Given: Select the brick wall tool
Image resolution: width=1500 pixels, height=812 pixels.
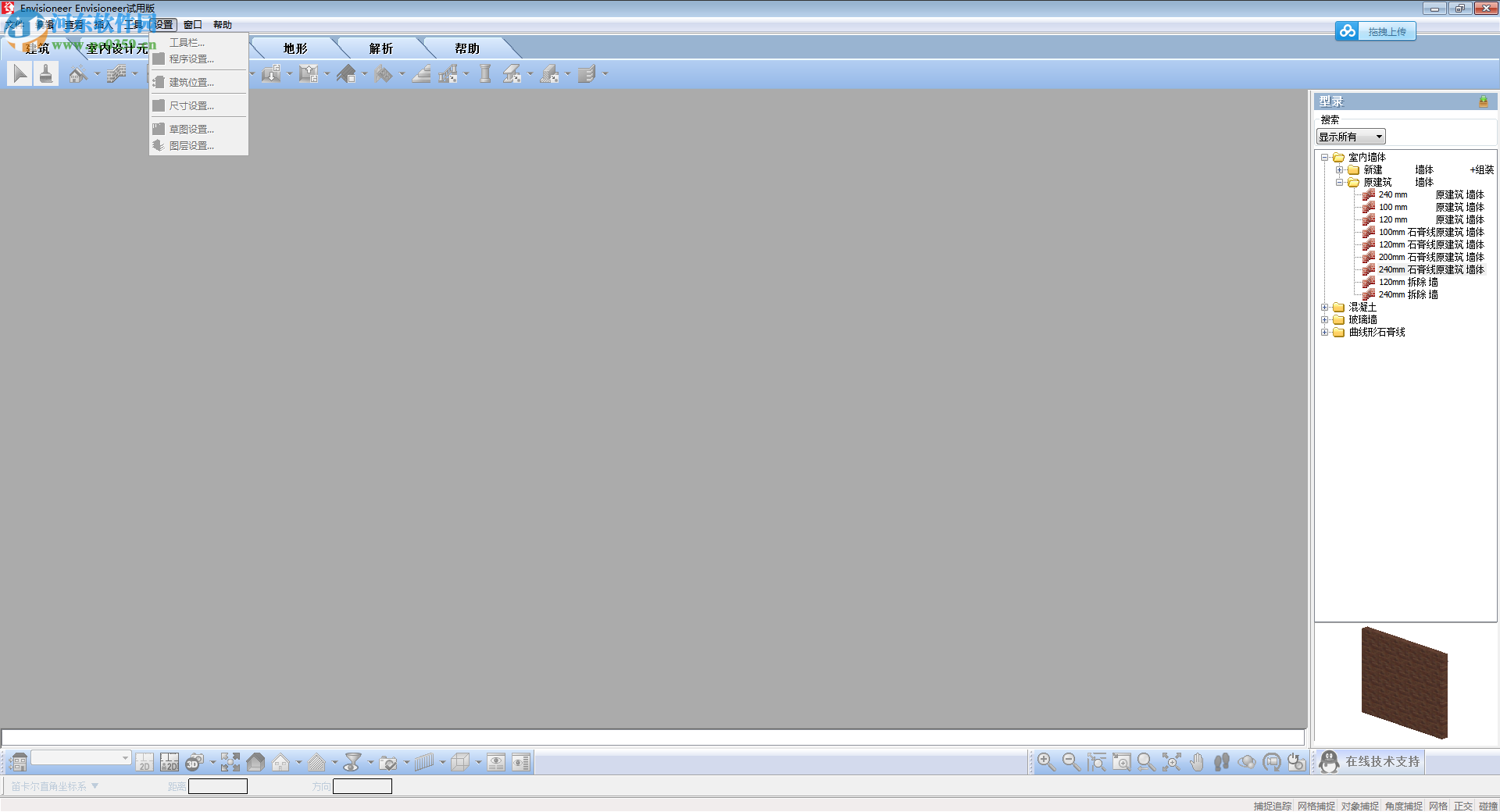Looking at the screenshot, I should coord(116,74).
